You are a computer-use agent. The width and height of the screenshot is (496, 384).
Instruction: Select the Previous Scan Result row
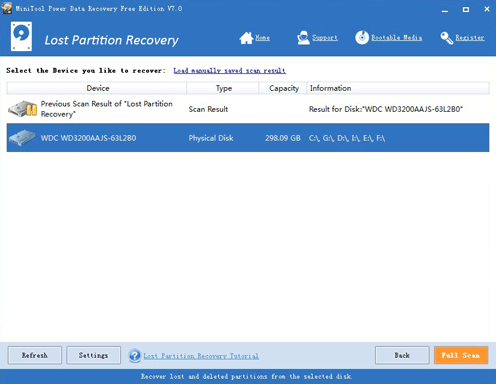(248, 109)
